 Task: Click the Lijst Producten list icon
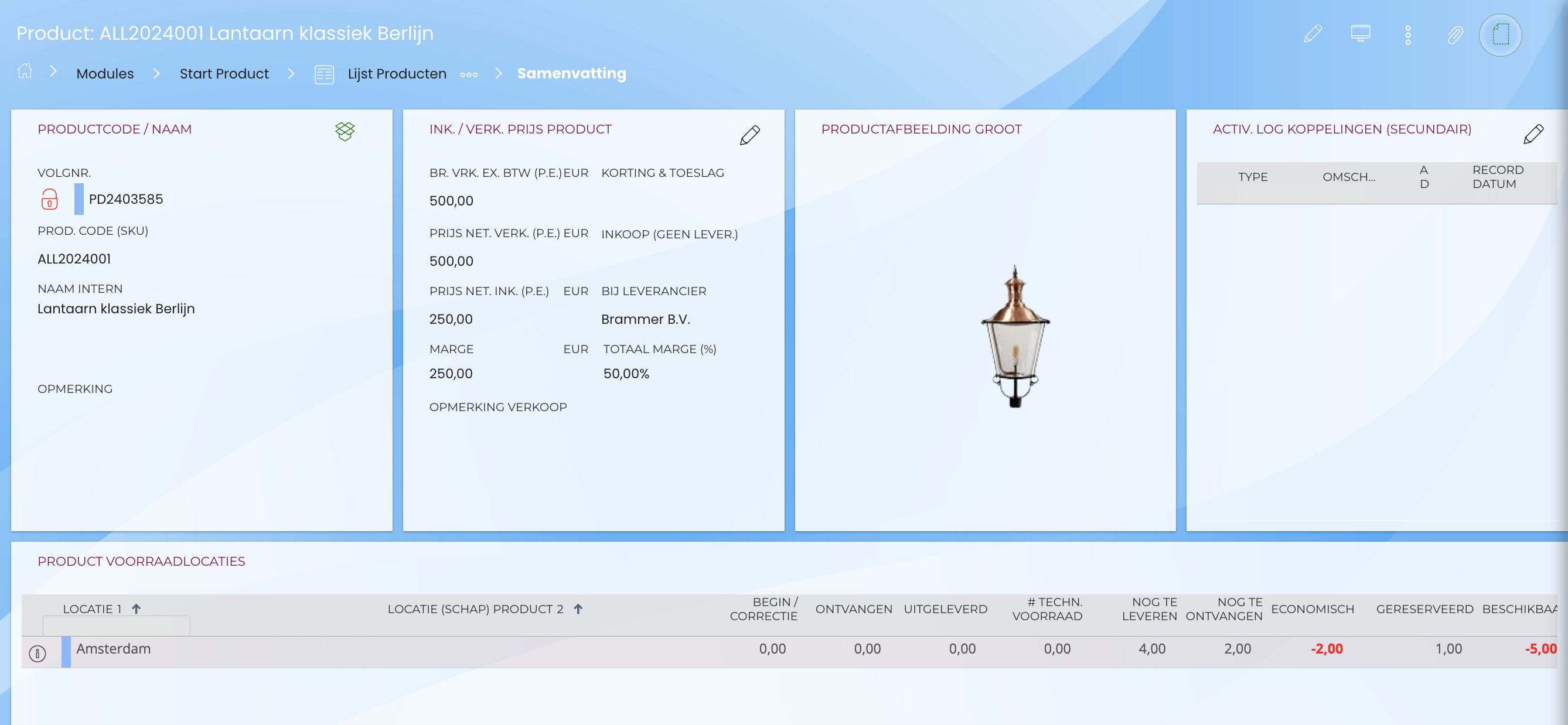(324, 74)
